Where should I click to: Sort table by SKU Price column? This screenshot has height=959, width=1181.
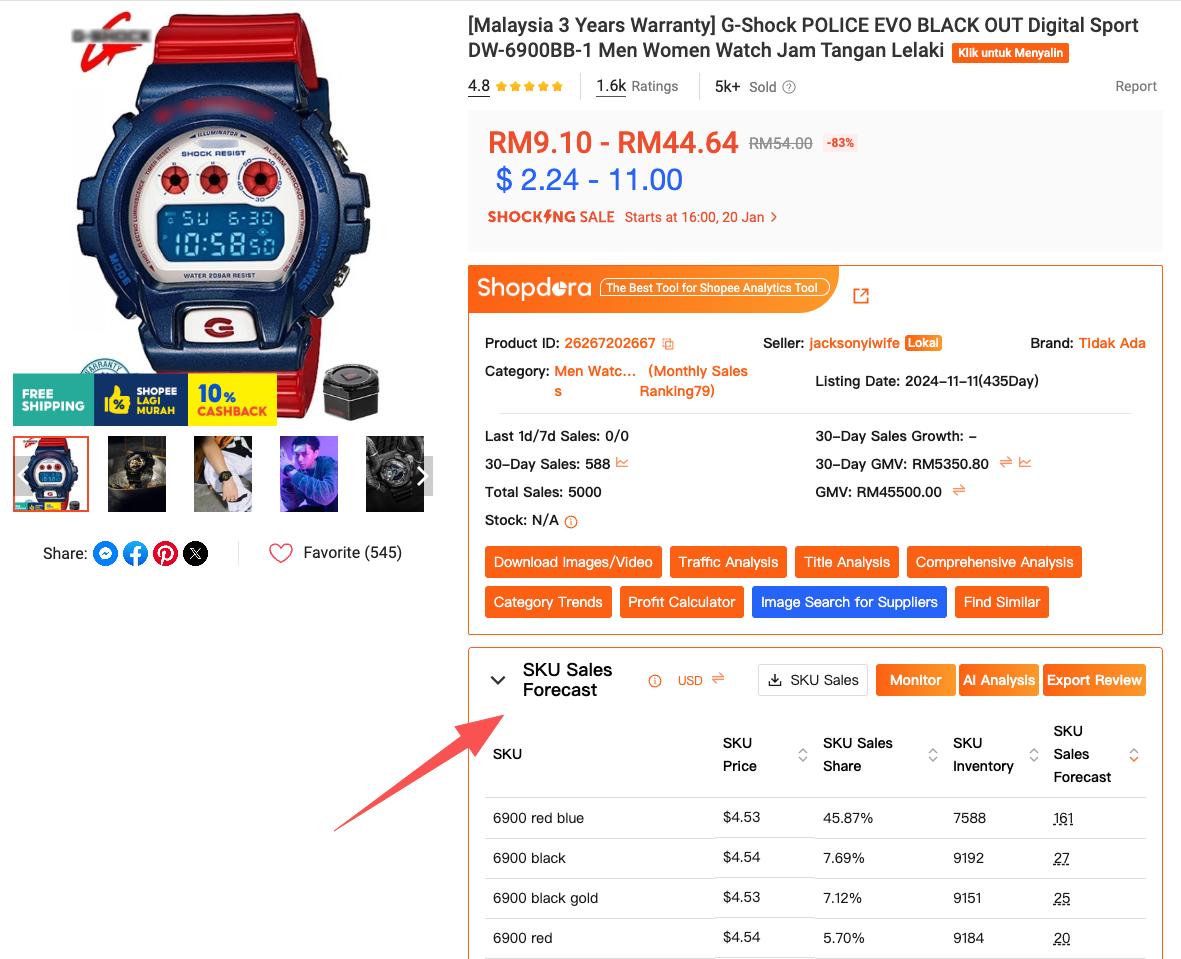[x=803, y=755]
